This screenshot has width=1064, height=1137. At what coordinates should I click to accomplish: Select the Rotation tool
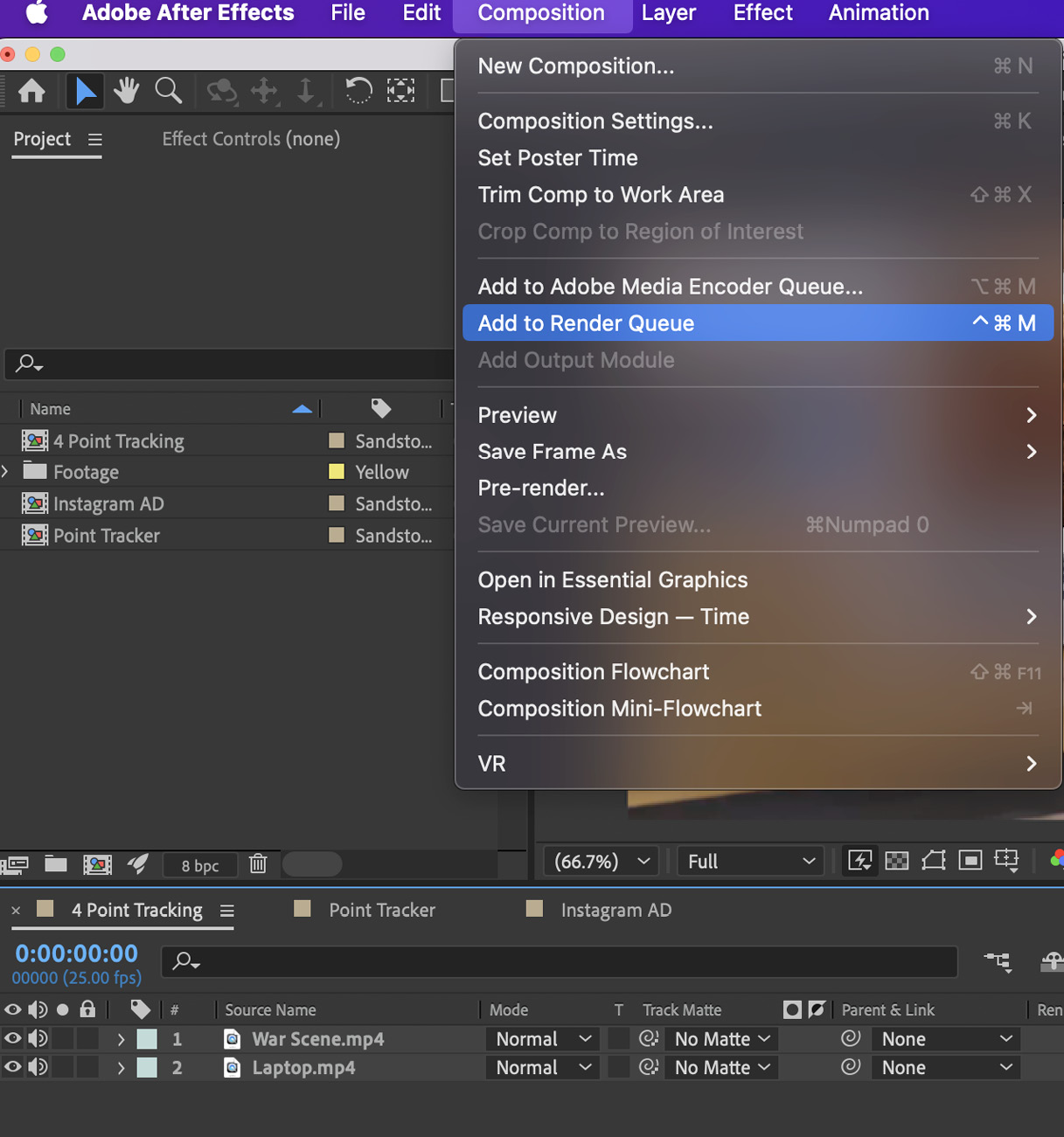[x=358, y=91]
